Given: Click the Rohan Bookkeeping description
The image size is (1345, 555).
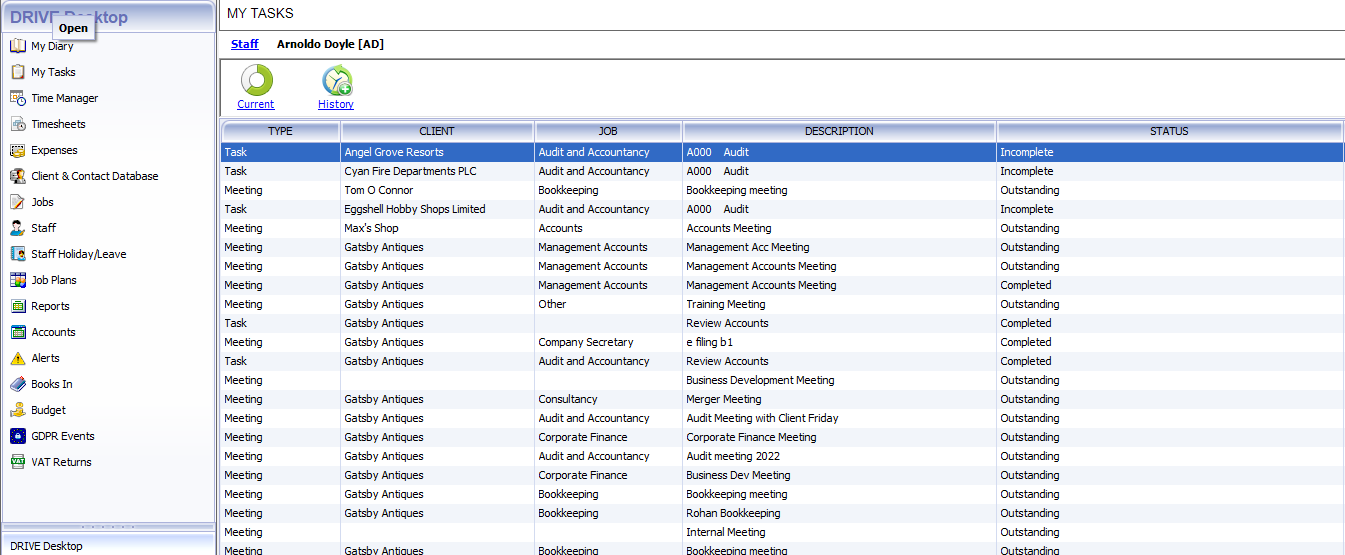Looking at the screenshot, I should [735, 513].
